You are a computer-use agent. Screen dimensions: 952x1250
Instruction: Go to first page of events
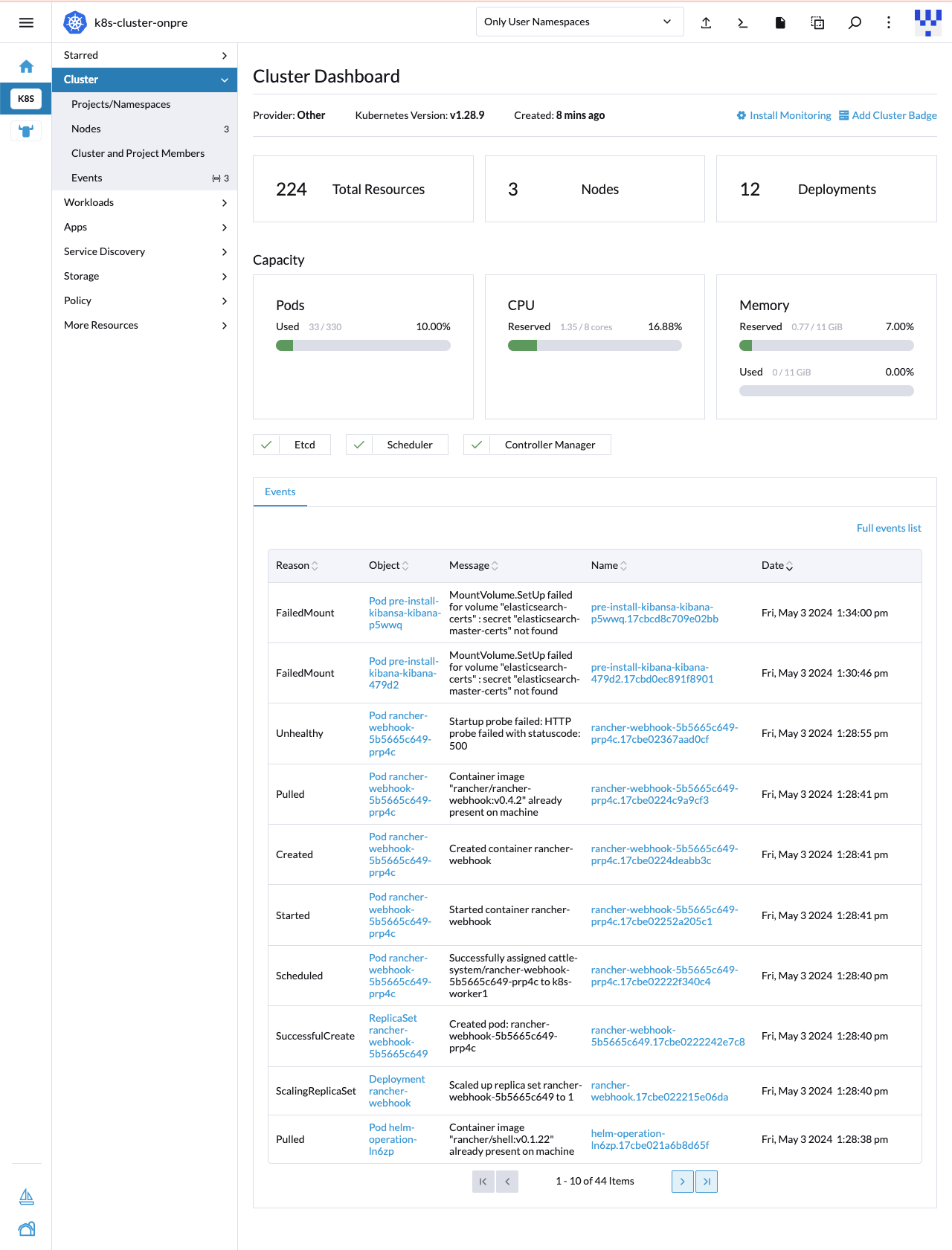click(483, 1181)
